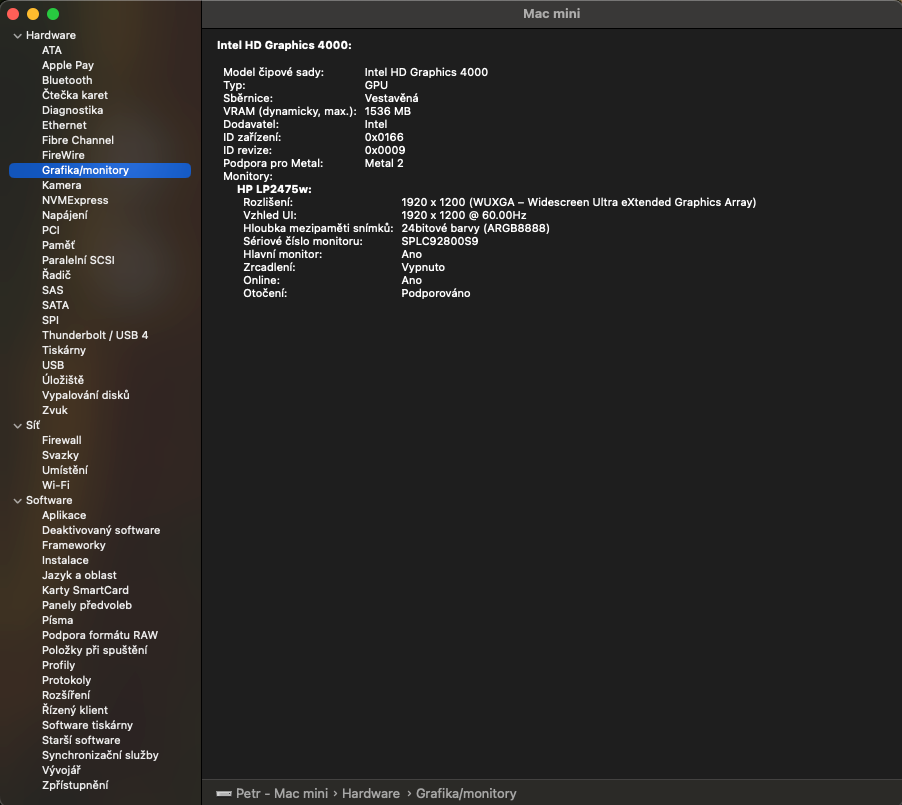Open NVMExpress entry
This screenshot has width=902, height=805.
tap(75, 200)
